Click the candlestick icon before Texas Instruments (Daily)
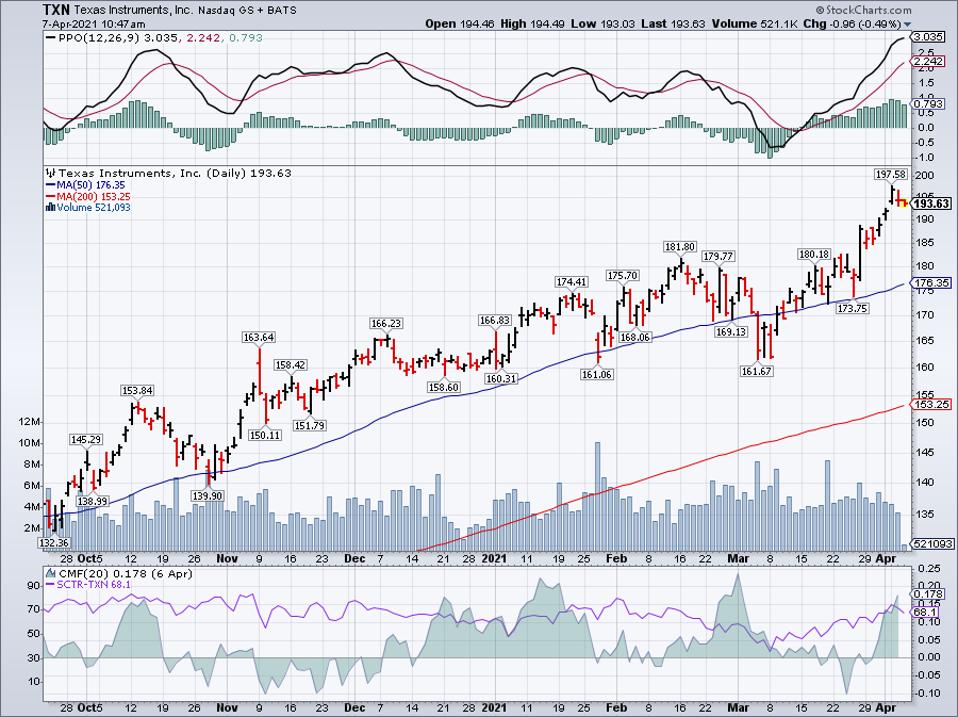This screenshot has width=958, height=717. [x=51, y=173]
